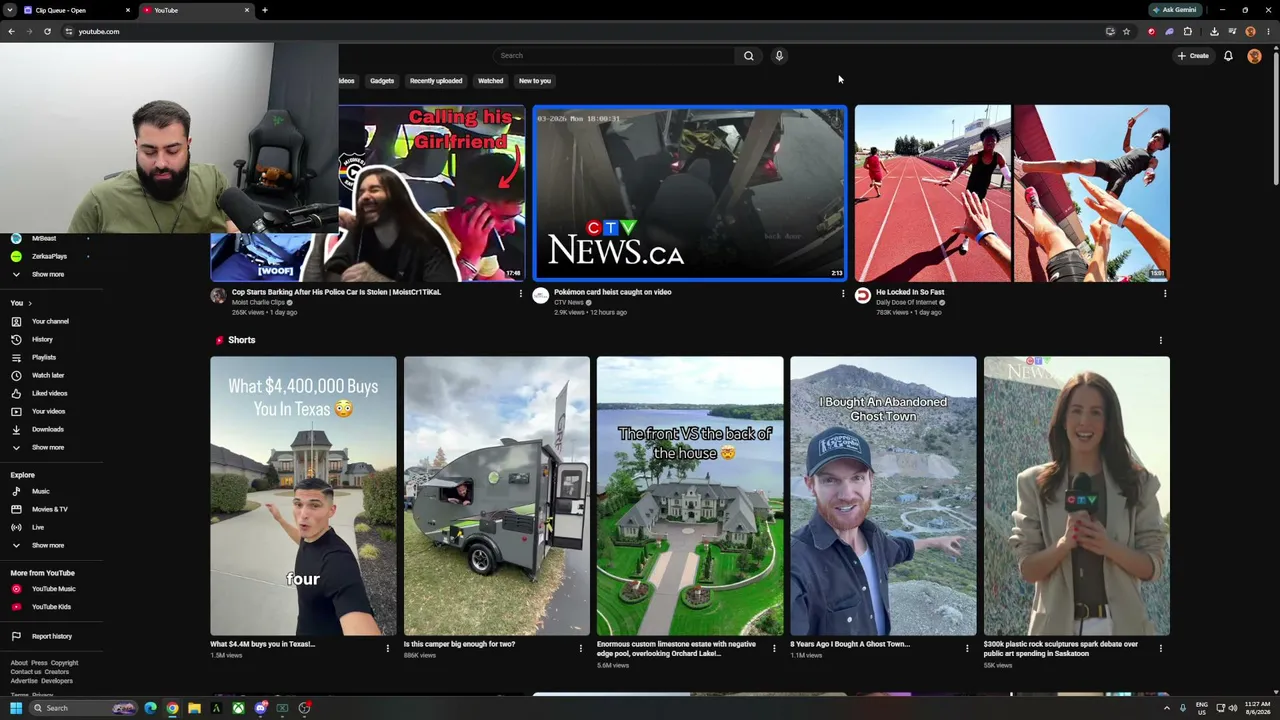Image resolution: width=1280 pixels, height=720 pixels.
Task: Browse Movies & TV under Explore
Action: click(x=50, y=509)
